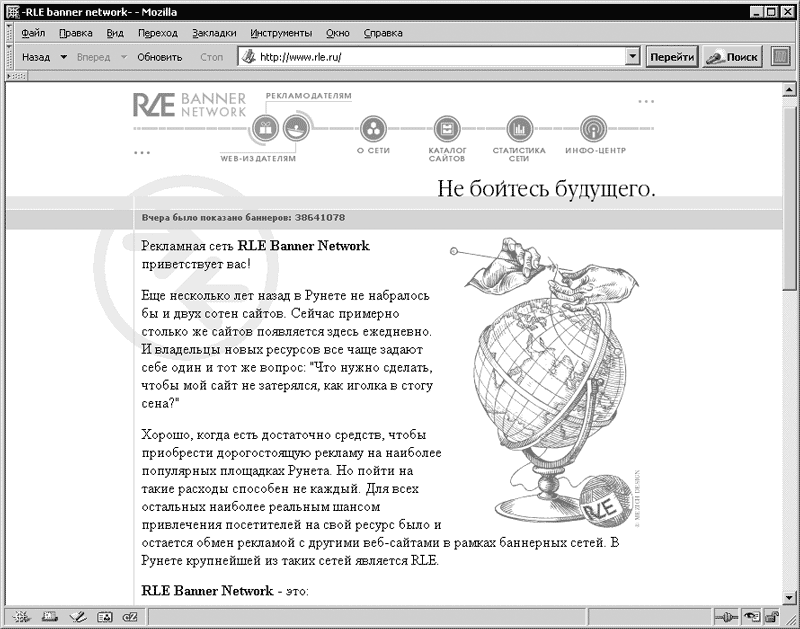Image resolution: width=800 pixels, height=629 pixels.
Task: Go back with the Назад button
Action: coord(36,57)
